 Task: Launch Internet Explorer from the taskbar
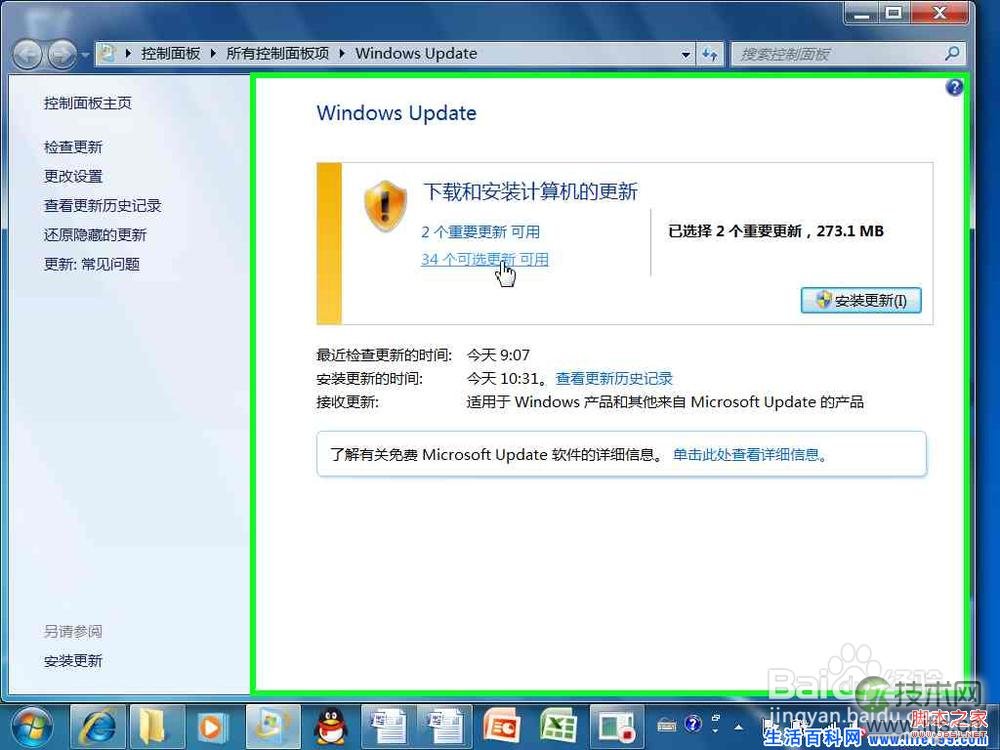(x=97, y=728)
